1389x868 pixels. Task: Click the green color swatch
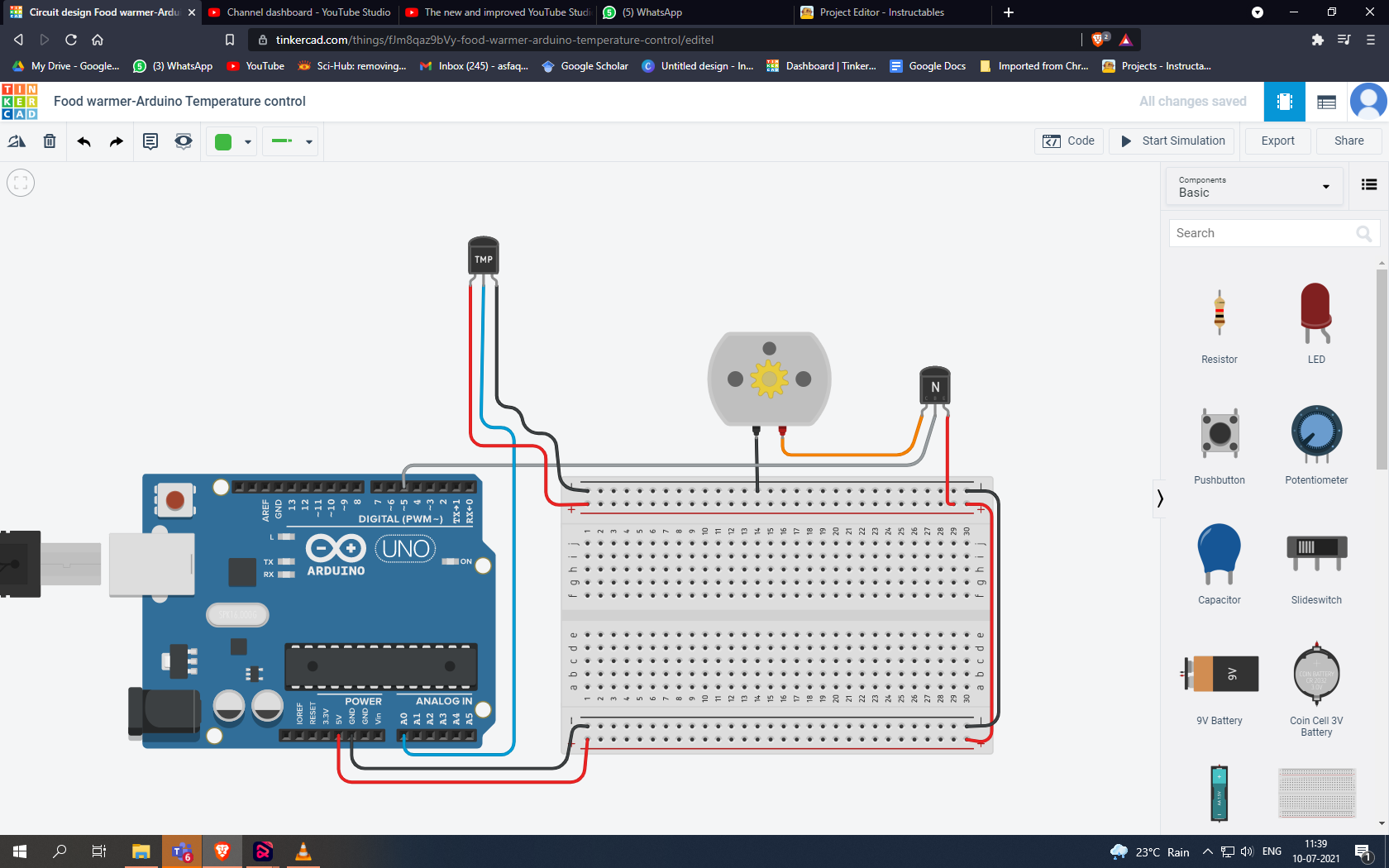pyautogui.click(x=224, y=141)
